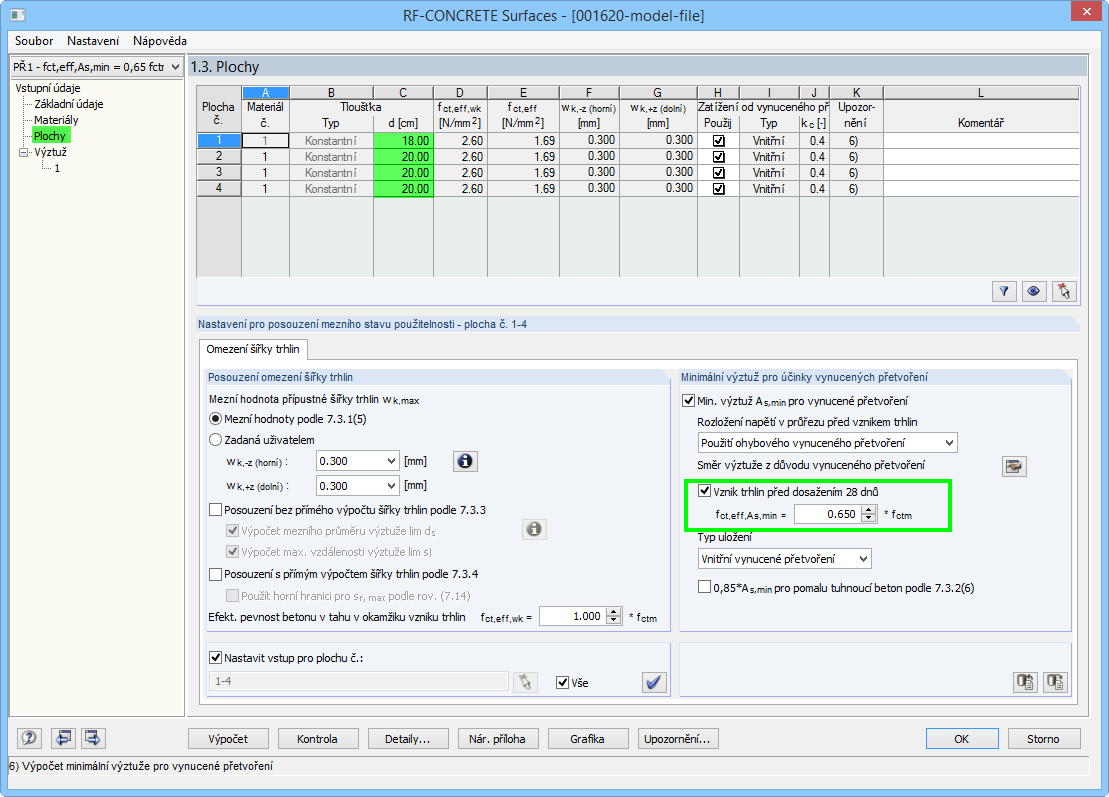
Task: Go to the next module window icon
Action: click(92, 738)
